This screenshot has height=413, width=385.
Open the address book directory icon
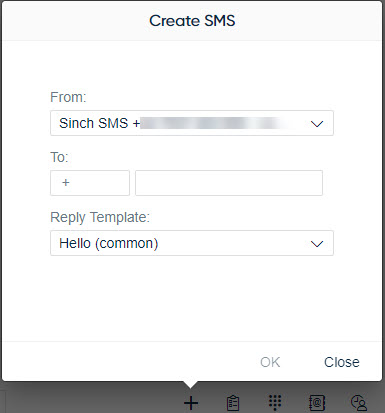coord(317,403)
